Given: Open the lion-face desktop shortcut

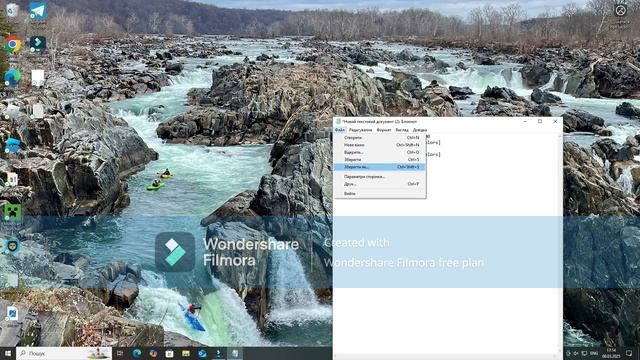Looking at the screenshot, I should (12, 246).
